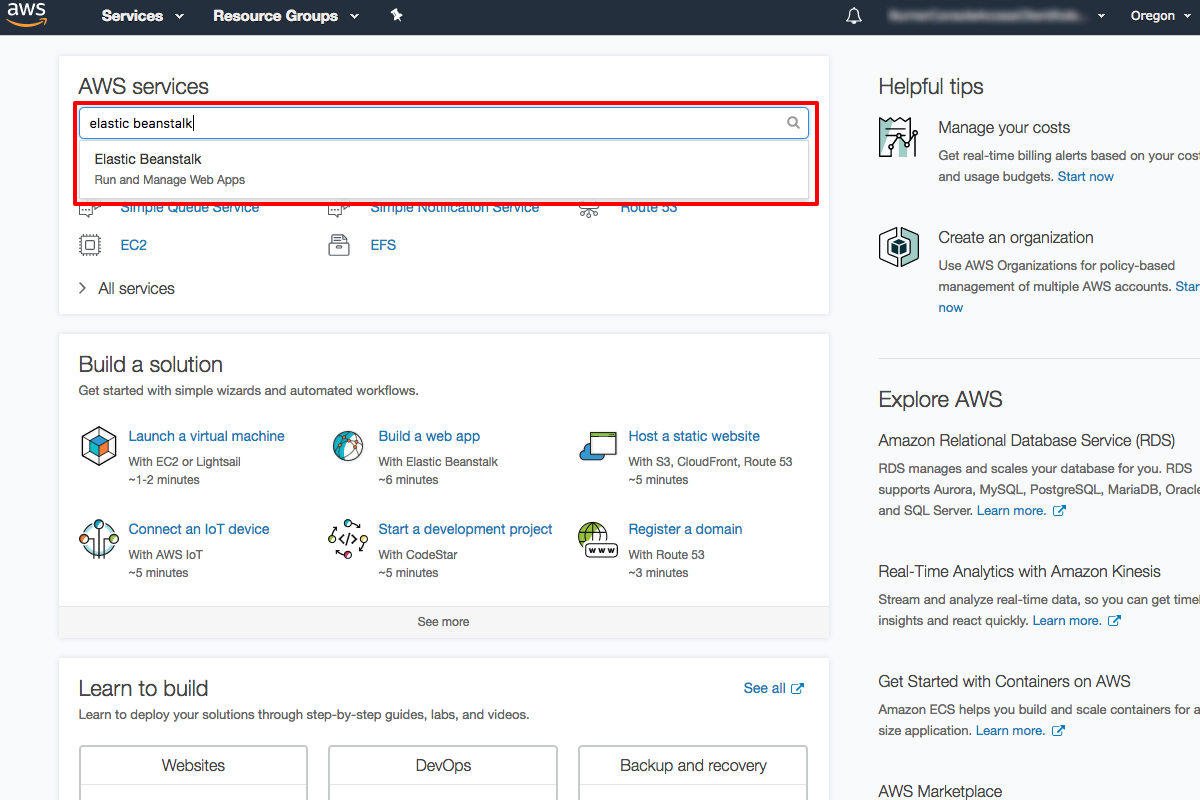Click the Connect an IoT device icon
The width and height of the screenshot is (1200, 800).
tap(98, 539)
